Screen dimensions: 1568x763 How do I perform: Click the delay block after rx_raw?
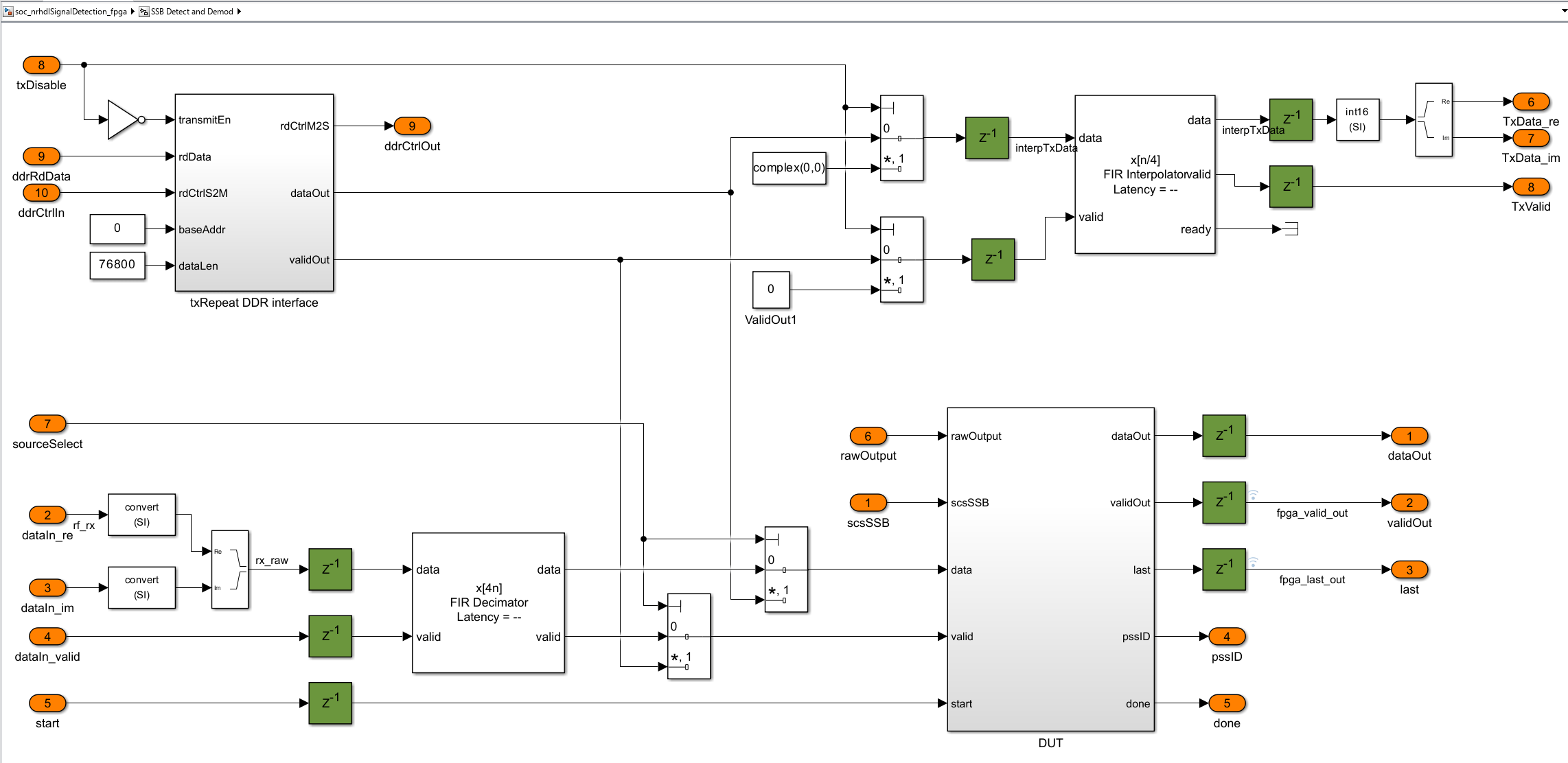[330, 570]
